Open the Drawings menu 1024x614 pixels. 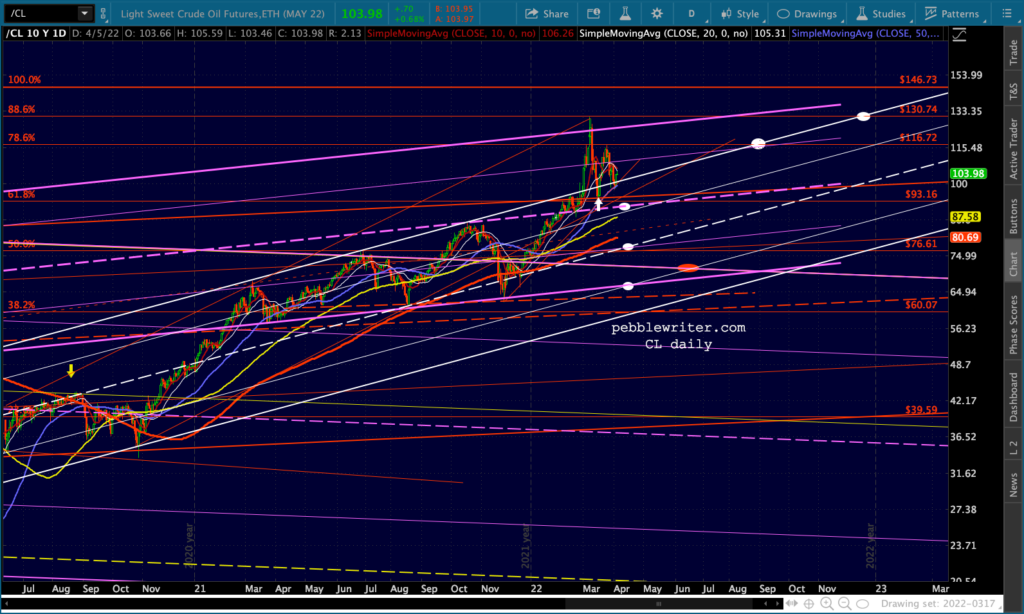(x=807, y=14)
